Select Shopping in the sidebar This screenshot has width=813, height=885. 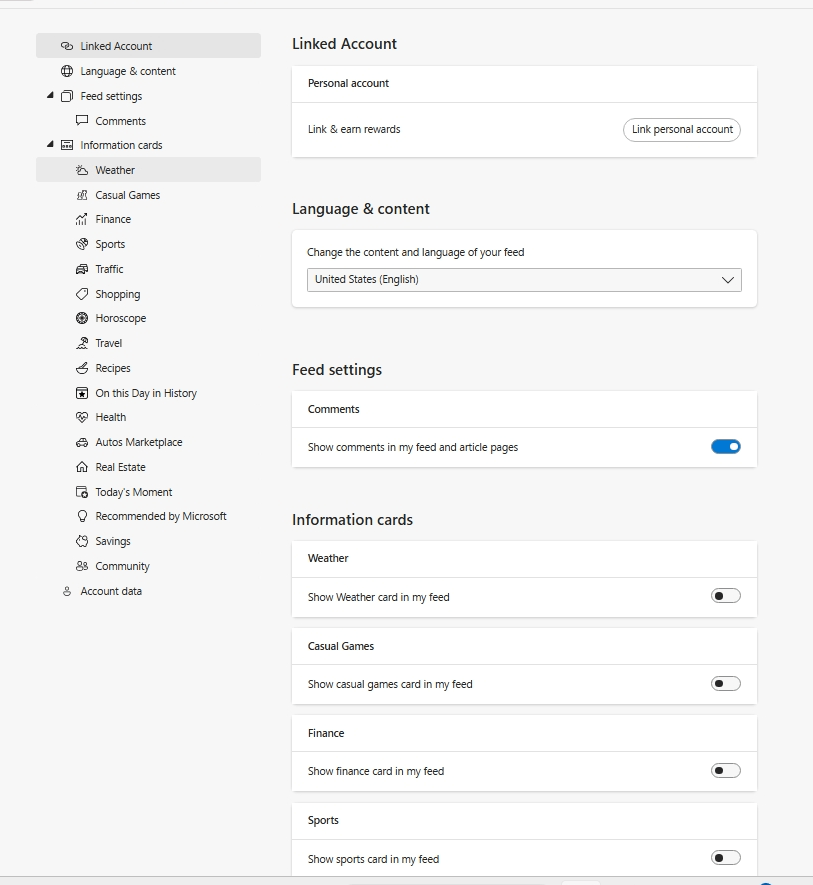[x=117, y=295]
